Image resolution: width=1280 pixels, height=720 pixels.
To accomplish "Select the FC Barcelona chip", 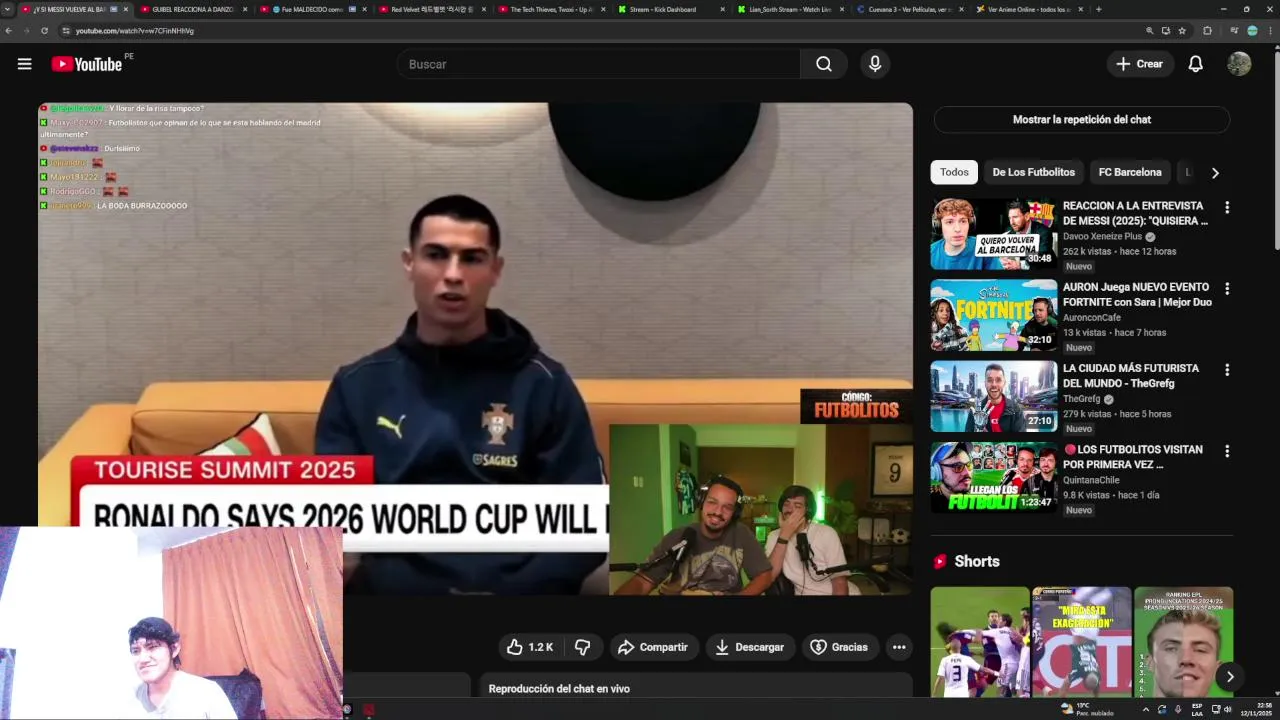I will point(1130,172).
